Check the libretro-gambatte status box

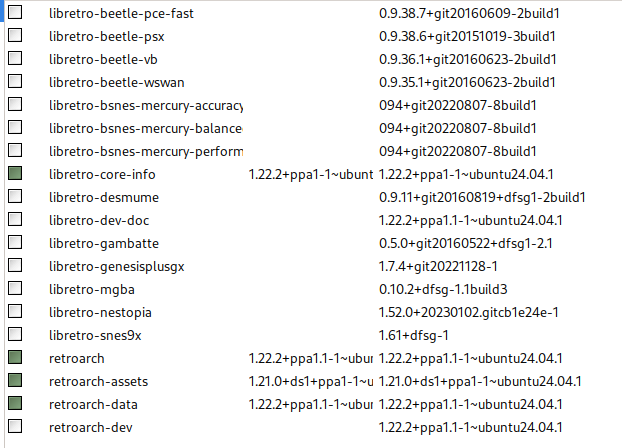click(x=15, y=243)
